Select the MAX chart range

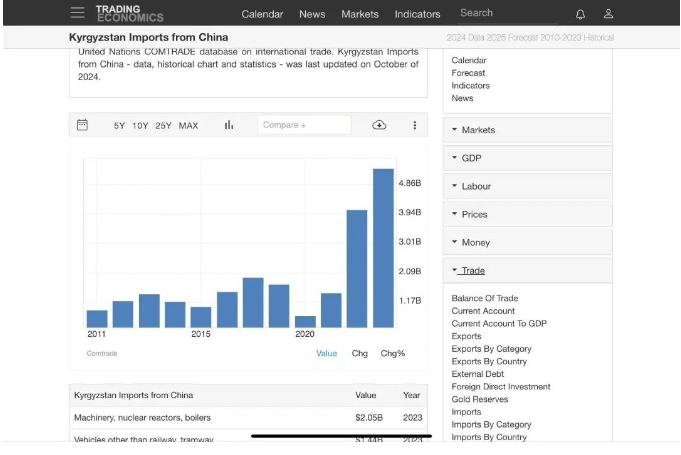coord(188,125)
